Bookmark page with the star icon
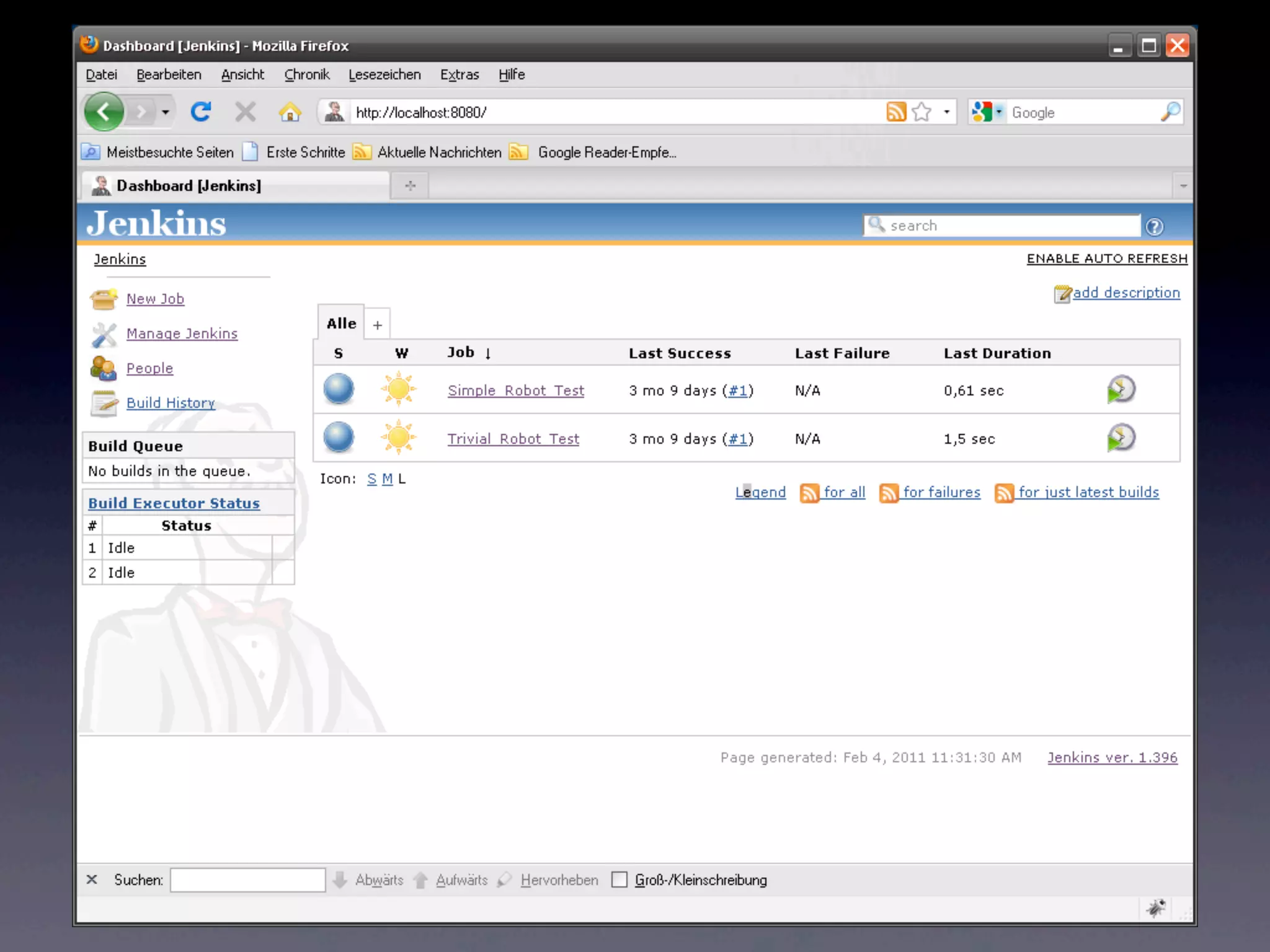This screenshot has width=1270, height=952. pos(922,112)
